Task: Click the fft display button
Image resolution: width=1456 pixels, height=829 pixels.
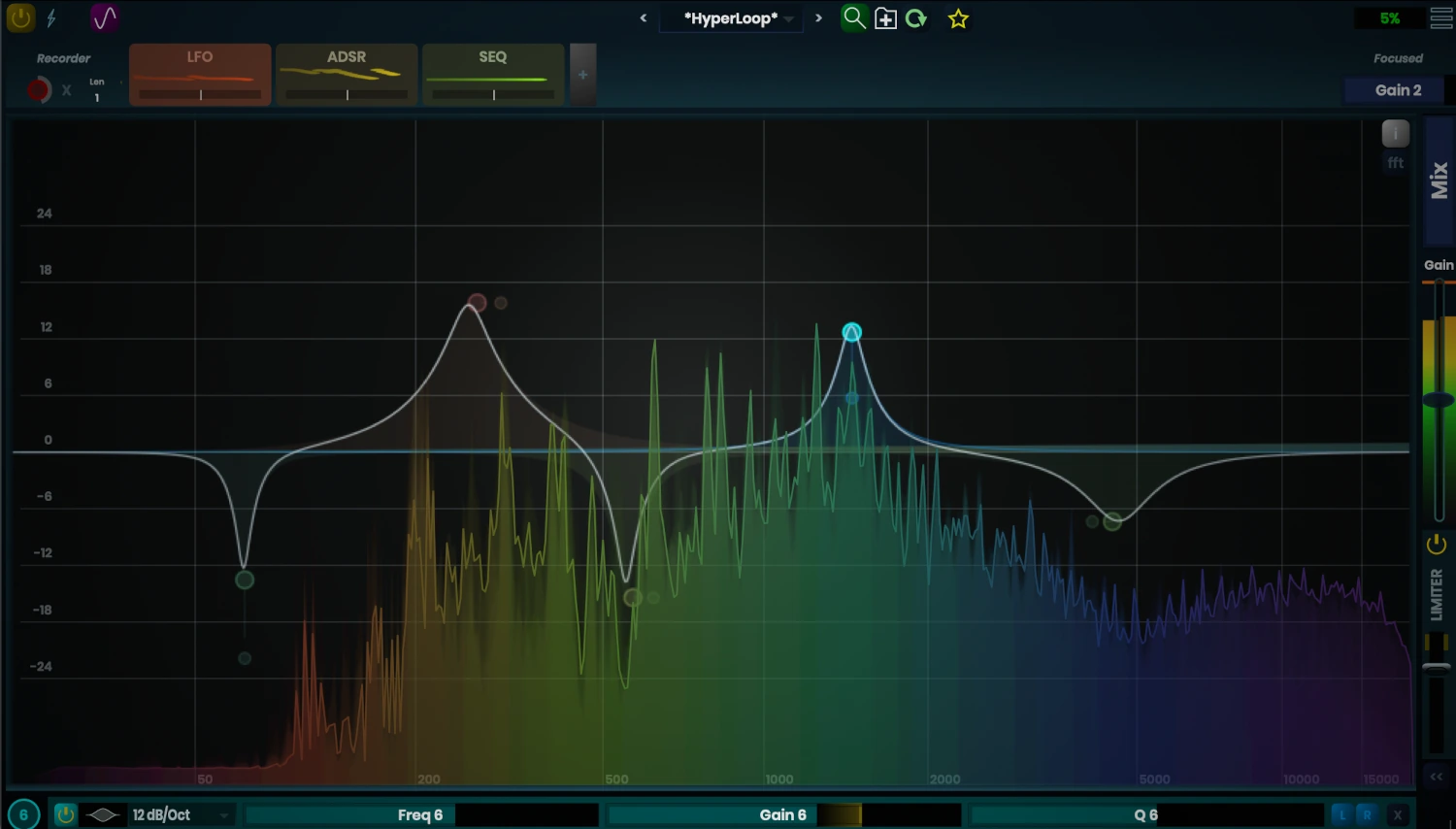Action: tap(1395, 163)
